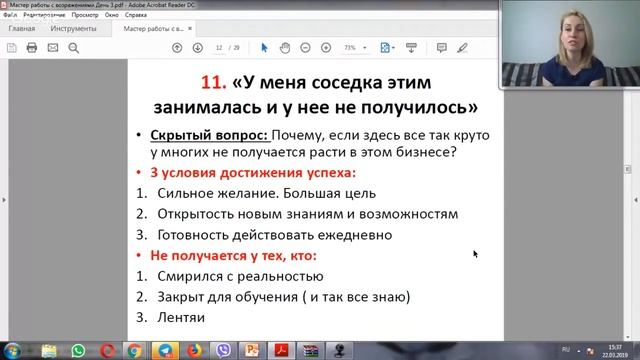Open Google Chrome from taskbar
640x360 pixels.
coord(134,351)
